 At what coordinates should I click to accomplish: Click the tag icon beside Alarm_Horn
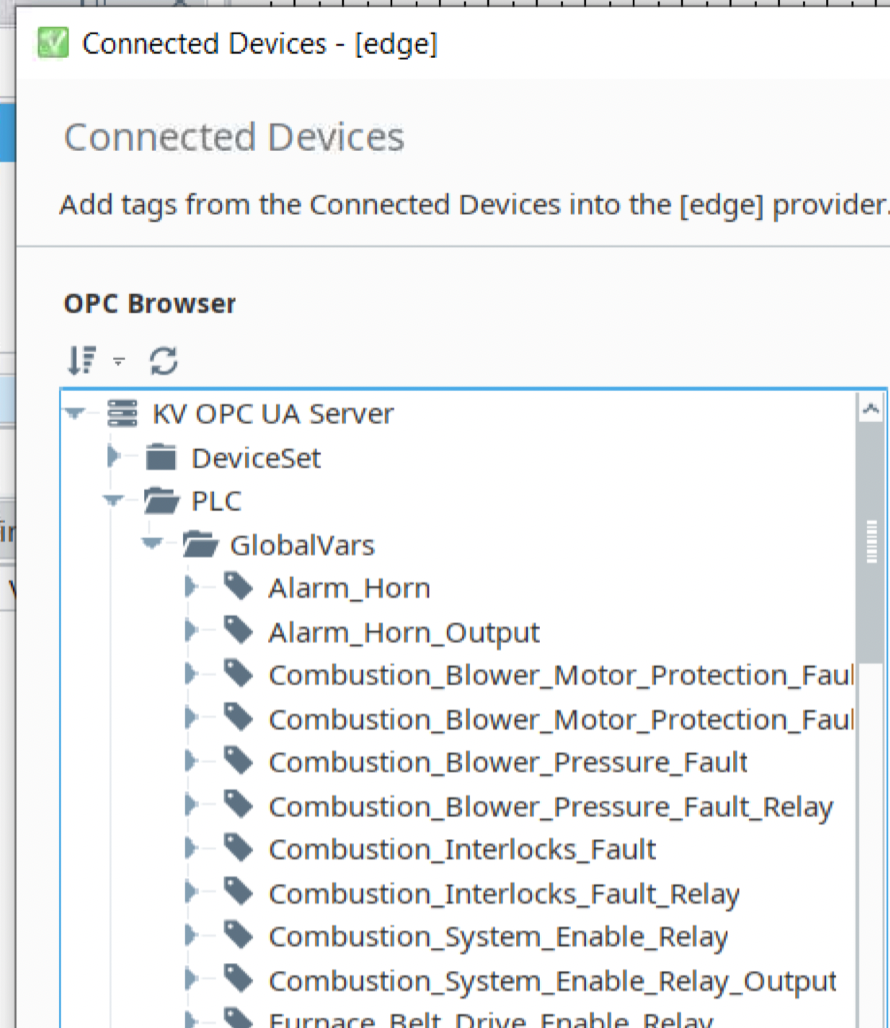click(x=240, y=585)
